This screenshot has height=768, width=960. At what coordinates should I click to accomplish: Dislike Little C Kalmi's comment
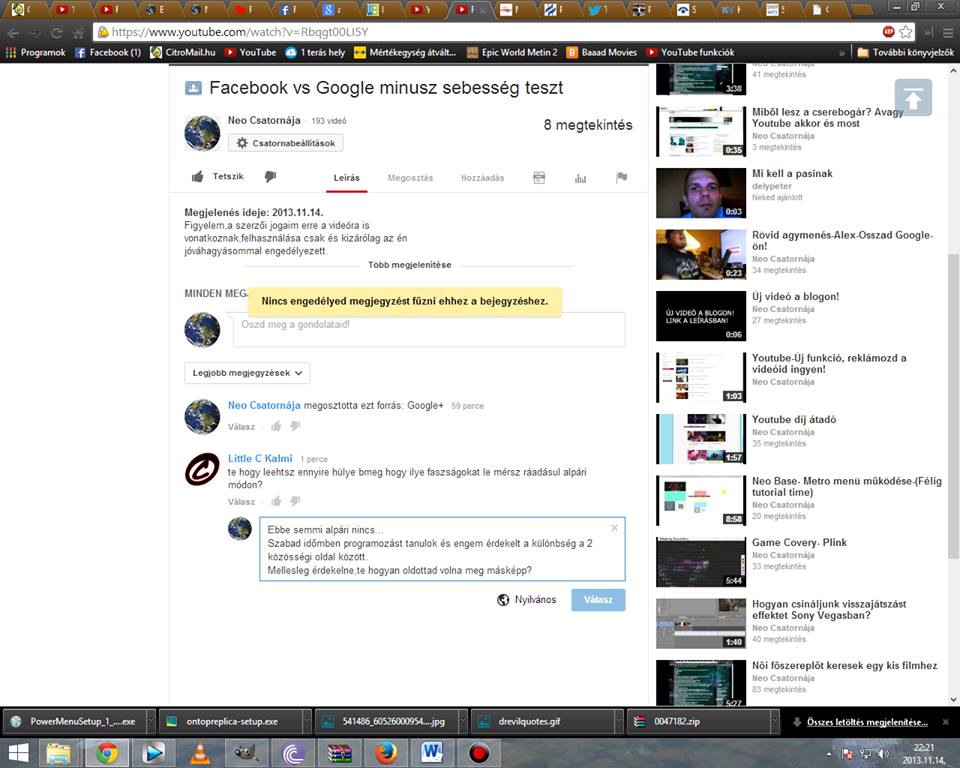tap(295, 501)
